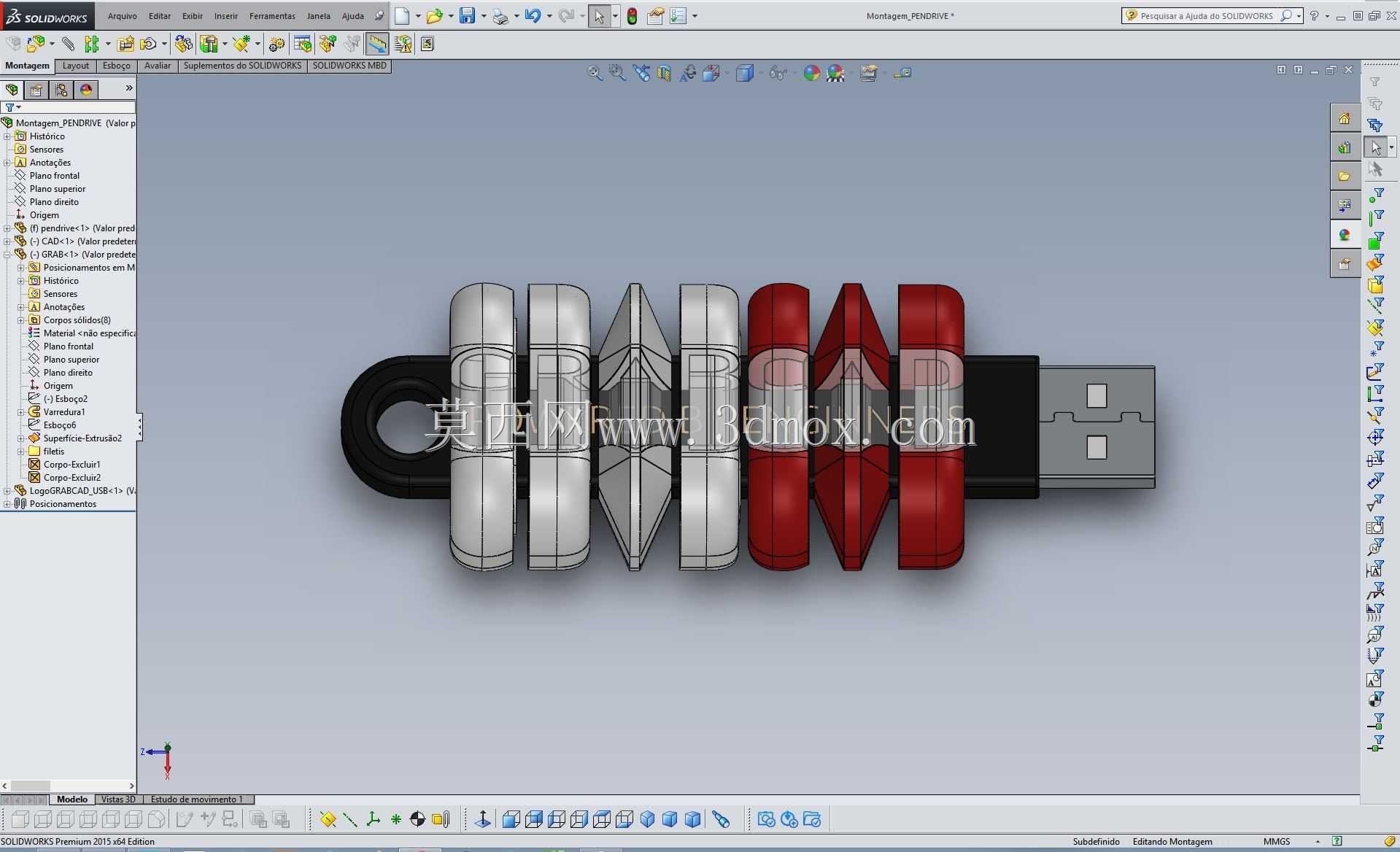1400x852 pixels.
Task: Click the Measure ruler tool icon
Action: (x=377, y=44)
